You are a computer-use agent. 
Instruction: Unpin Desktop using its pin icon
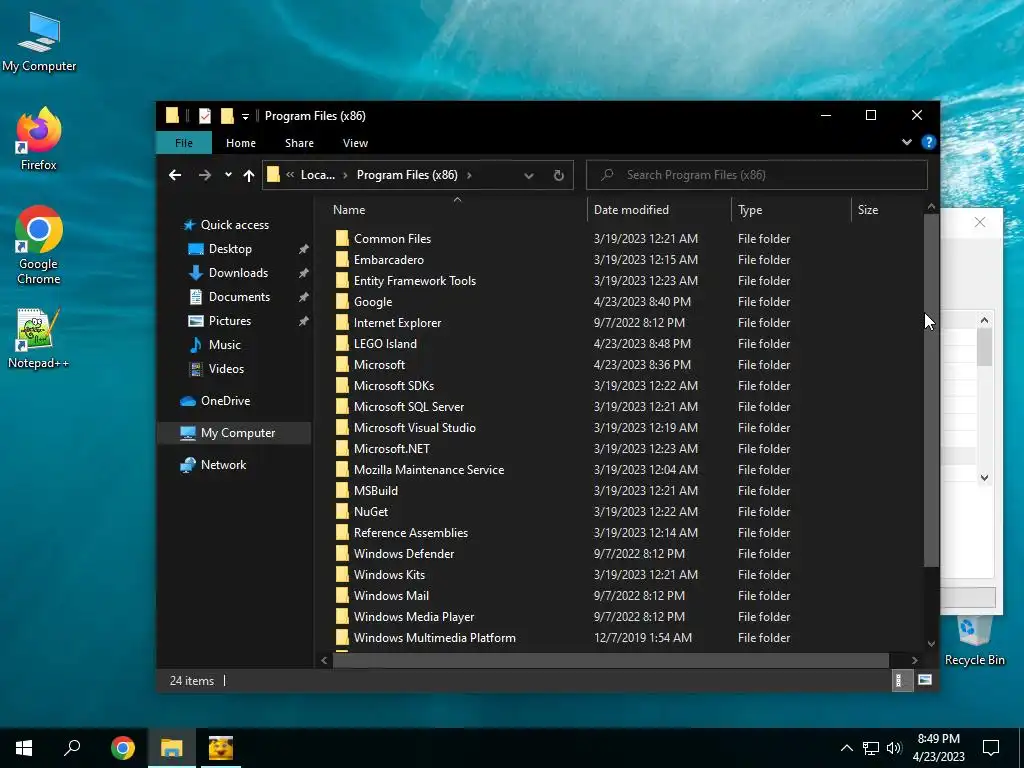(x=304, y=249)
